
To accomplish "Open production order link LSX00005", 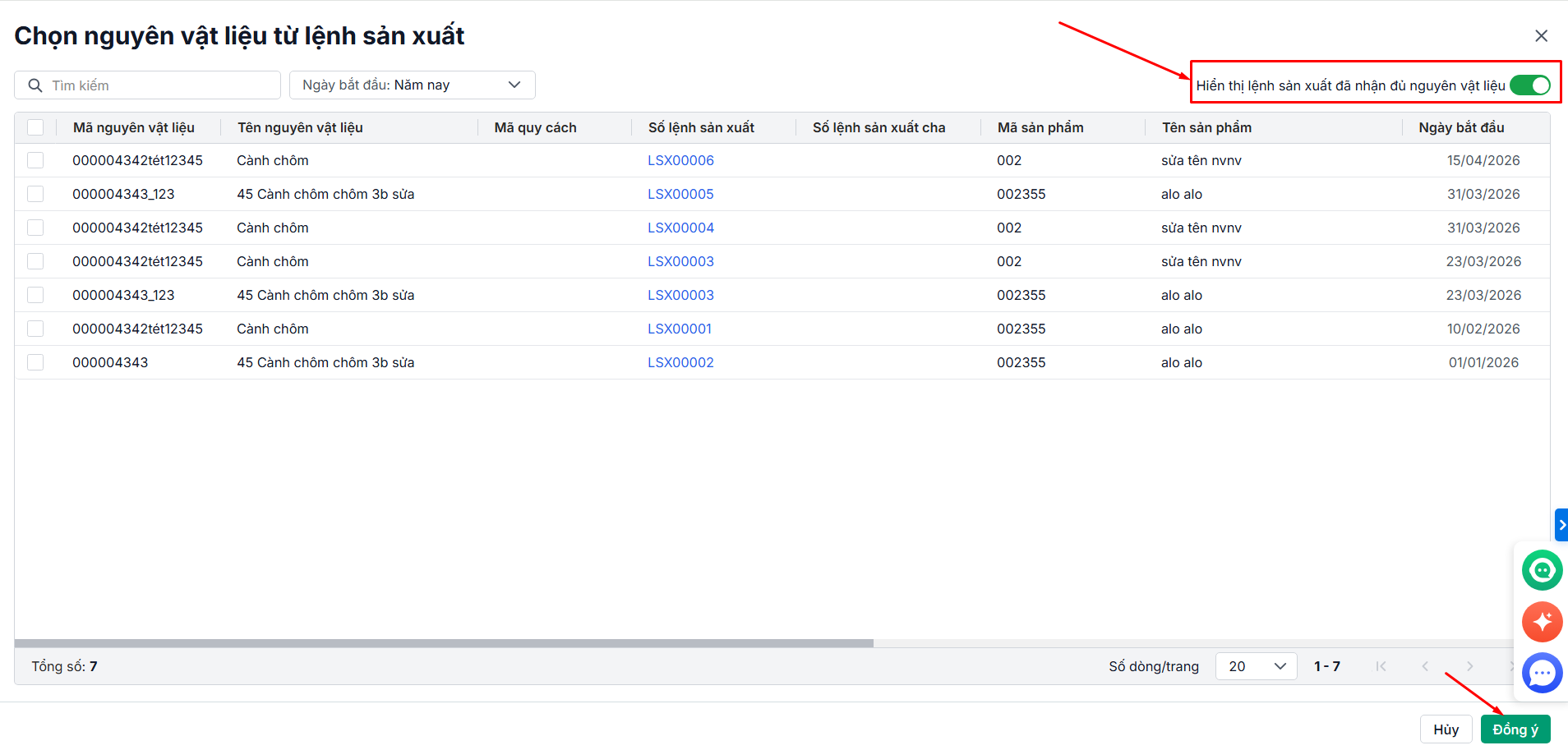I will [680, 194].
